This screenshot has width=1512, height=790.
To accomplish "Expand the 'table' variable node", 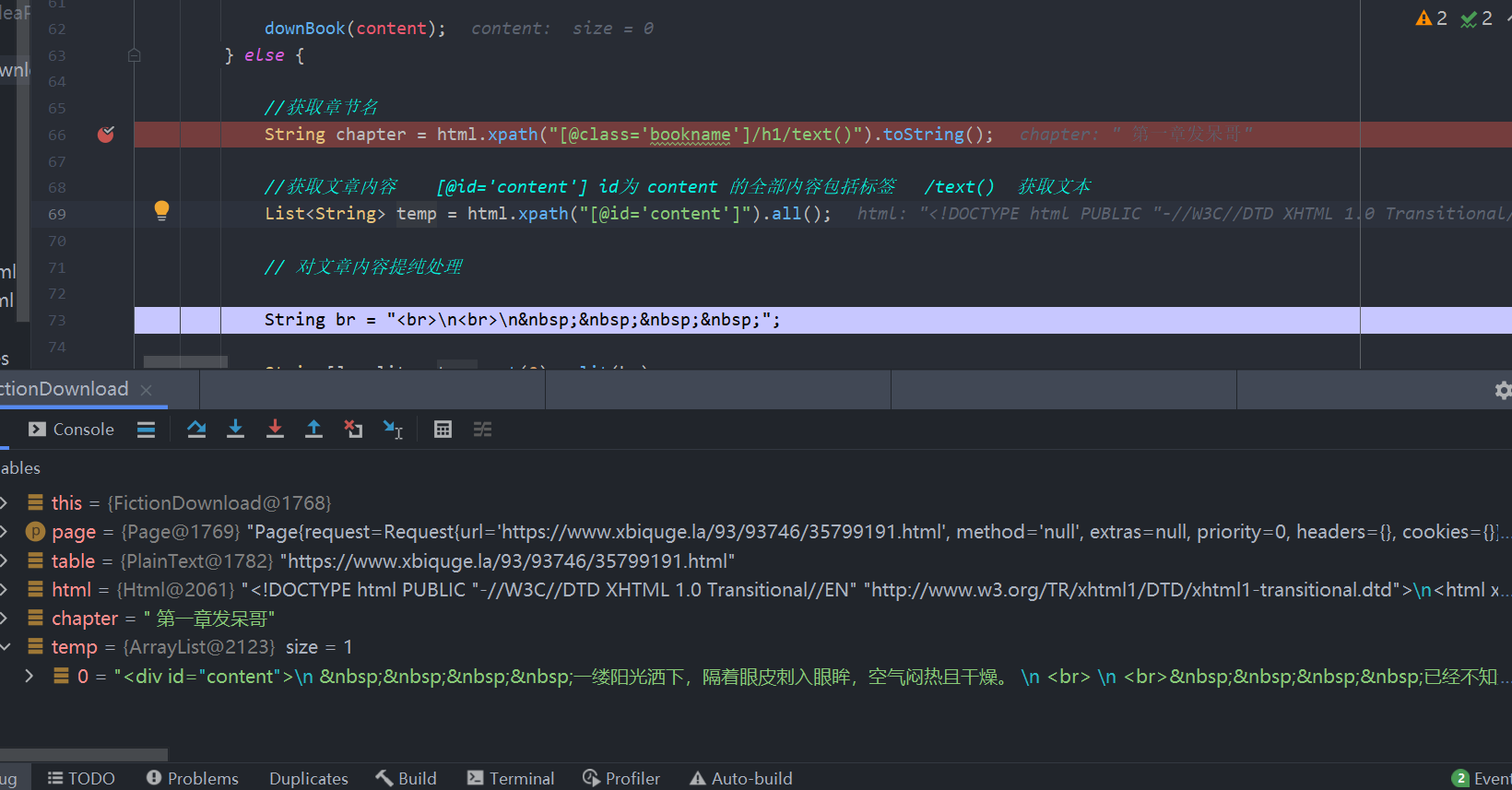I will tap(5, 561).
